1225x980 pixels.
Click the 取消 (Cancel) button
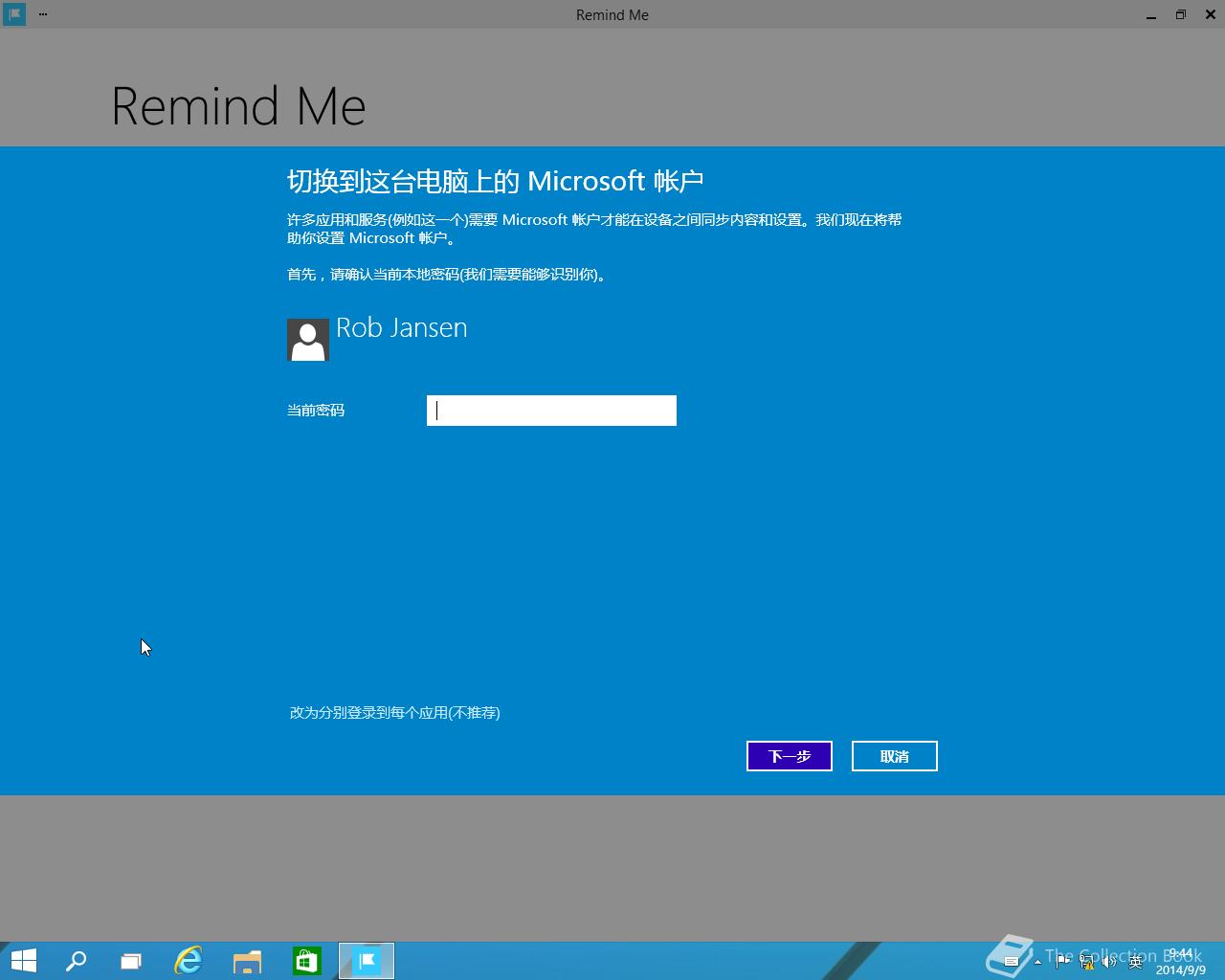[895, 756]
